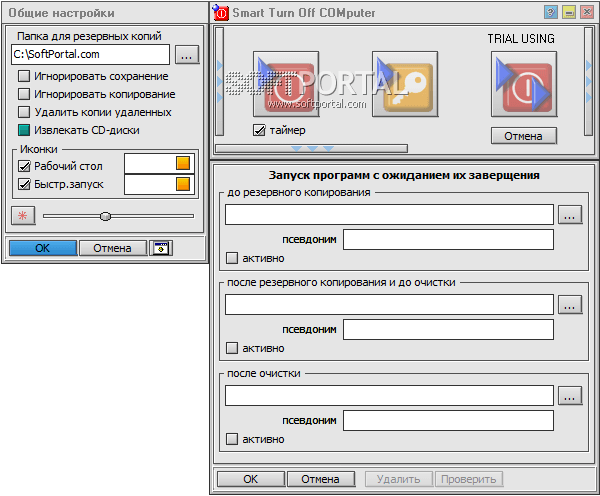The image size is (600, 496).
Task: Click the greyed Удалить button
Action: click(399, 479)
